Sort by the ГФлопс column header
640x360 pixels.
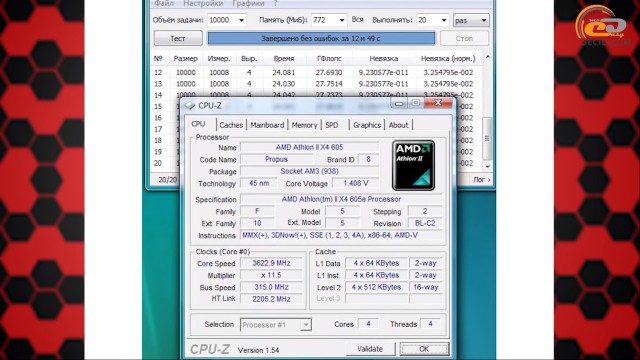329,59
